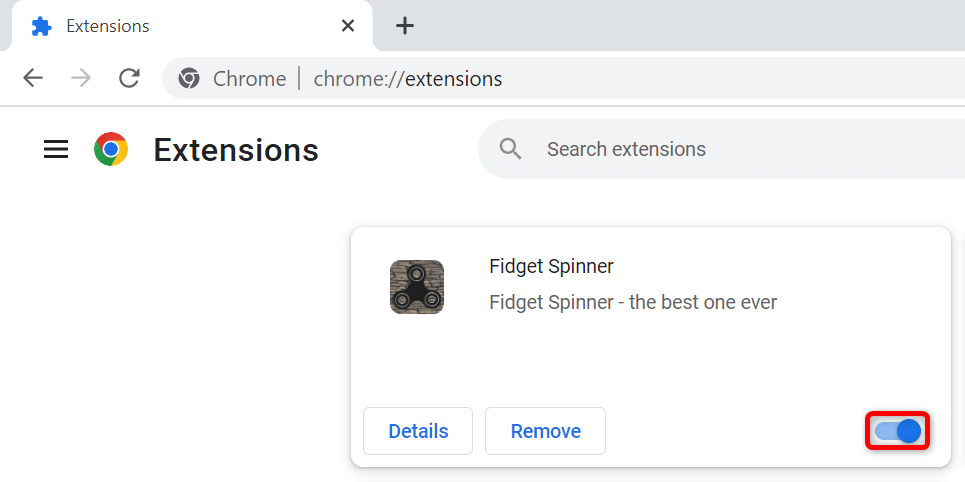Open Fidget Spinner Details
The height and width of the screenshot is (482, 965).
[418, 431]
